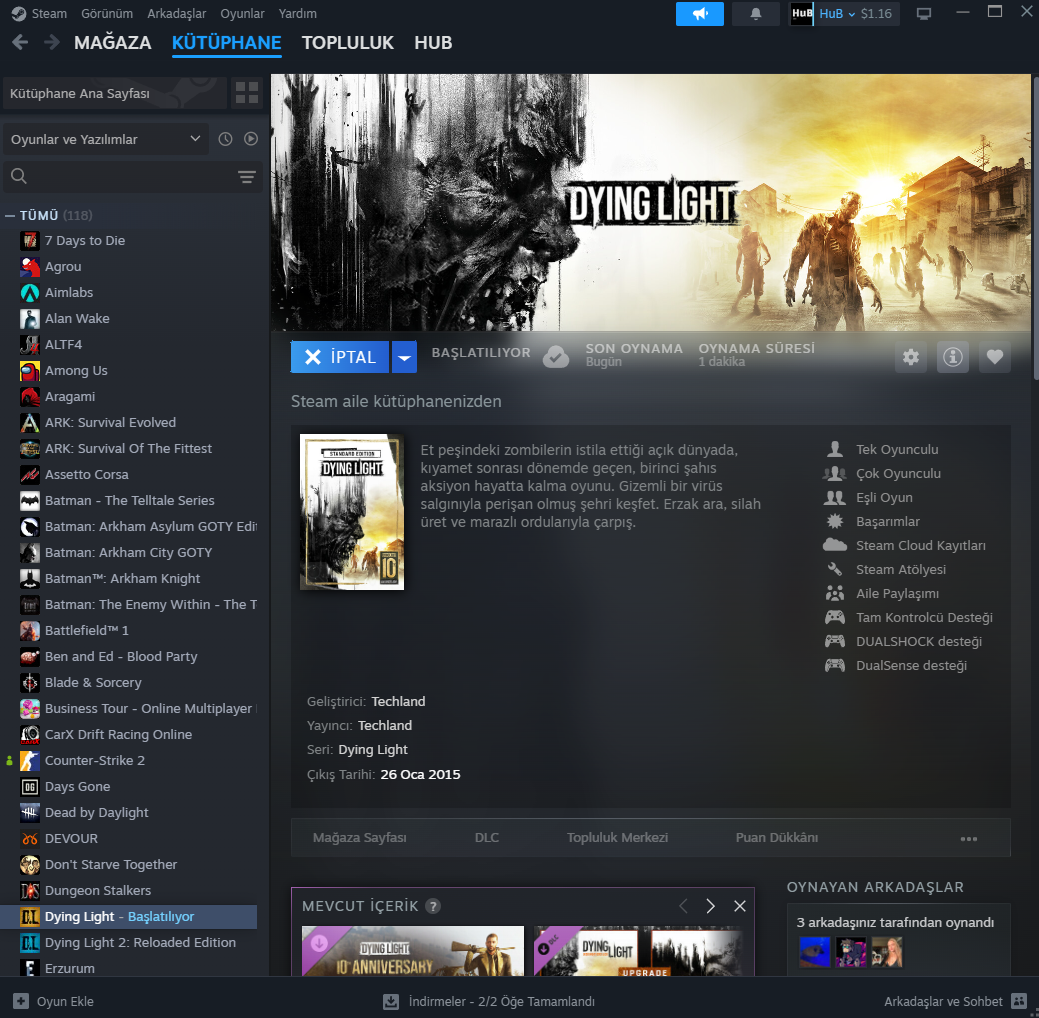Open the Yardım menu
This screenshot has width=1039, height=1018.
click(298, 13)
